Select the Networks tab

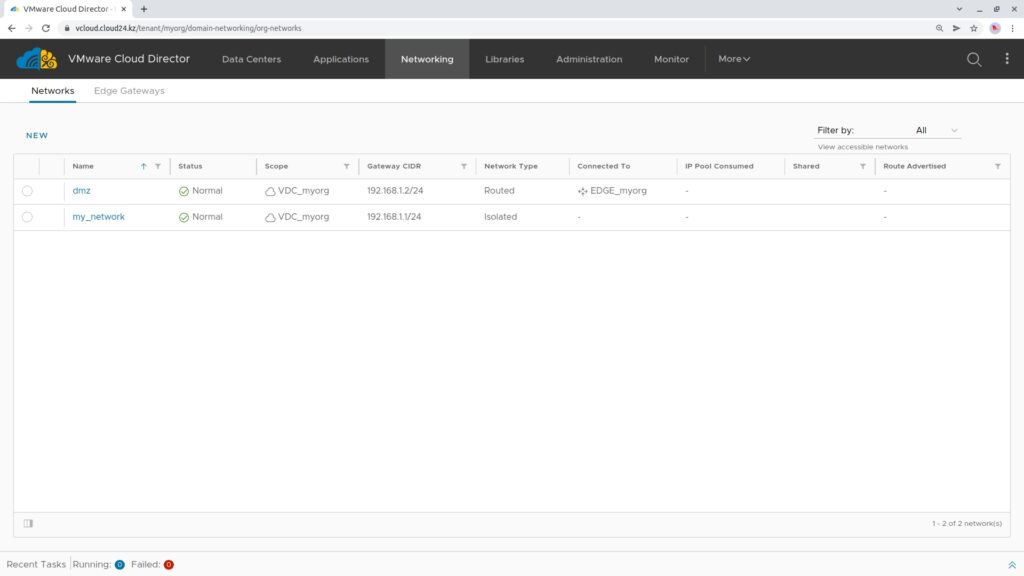(53, 91)
